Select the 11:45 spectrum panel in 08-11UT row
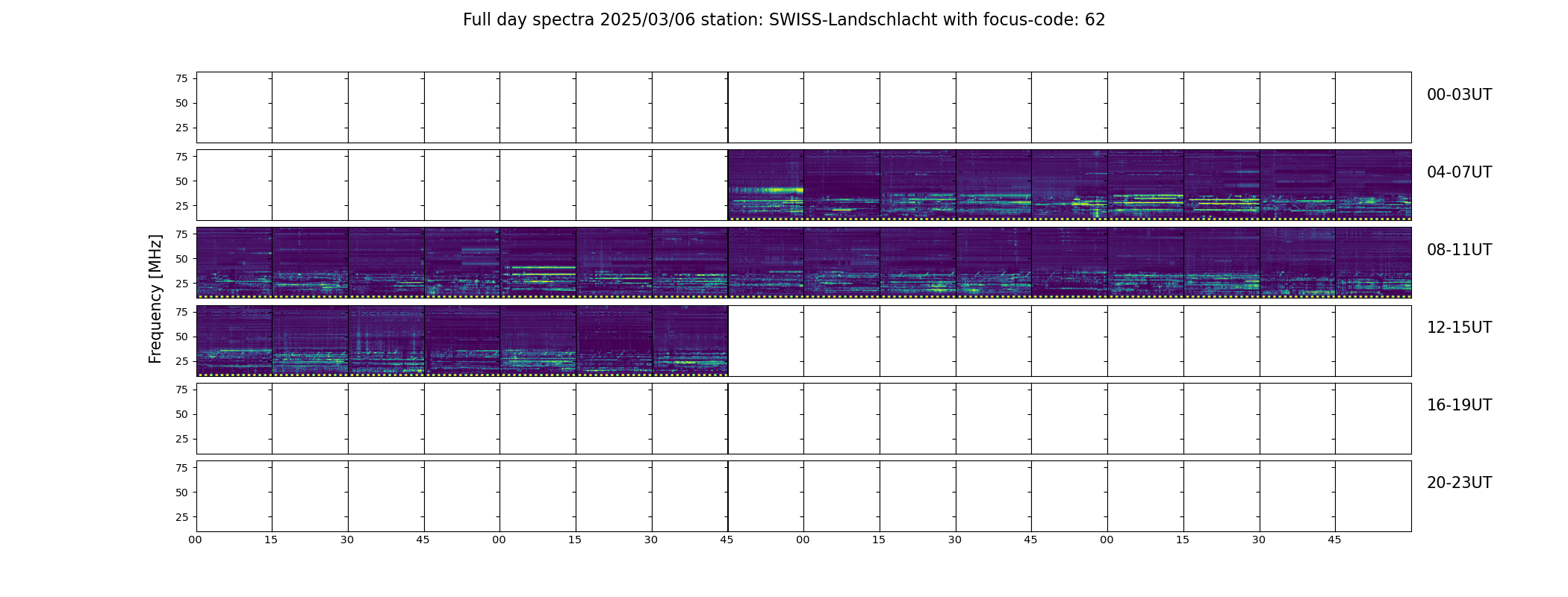1568x597 pixels. click(1374, 263)
